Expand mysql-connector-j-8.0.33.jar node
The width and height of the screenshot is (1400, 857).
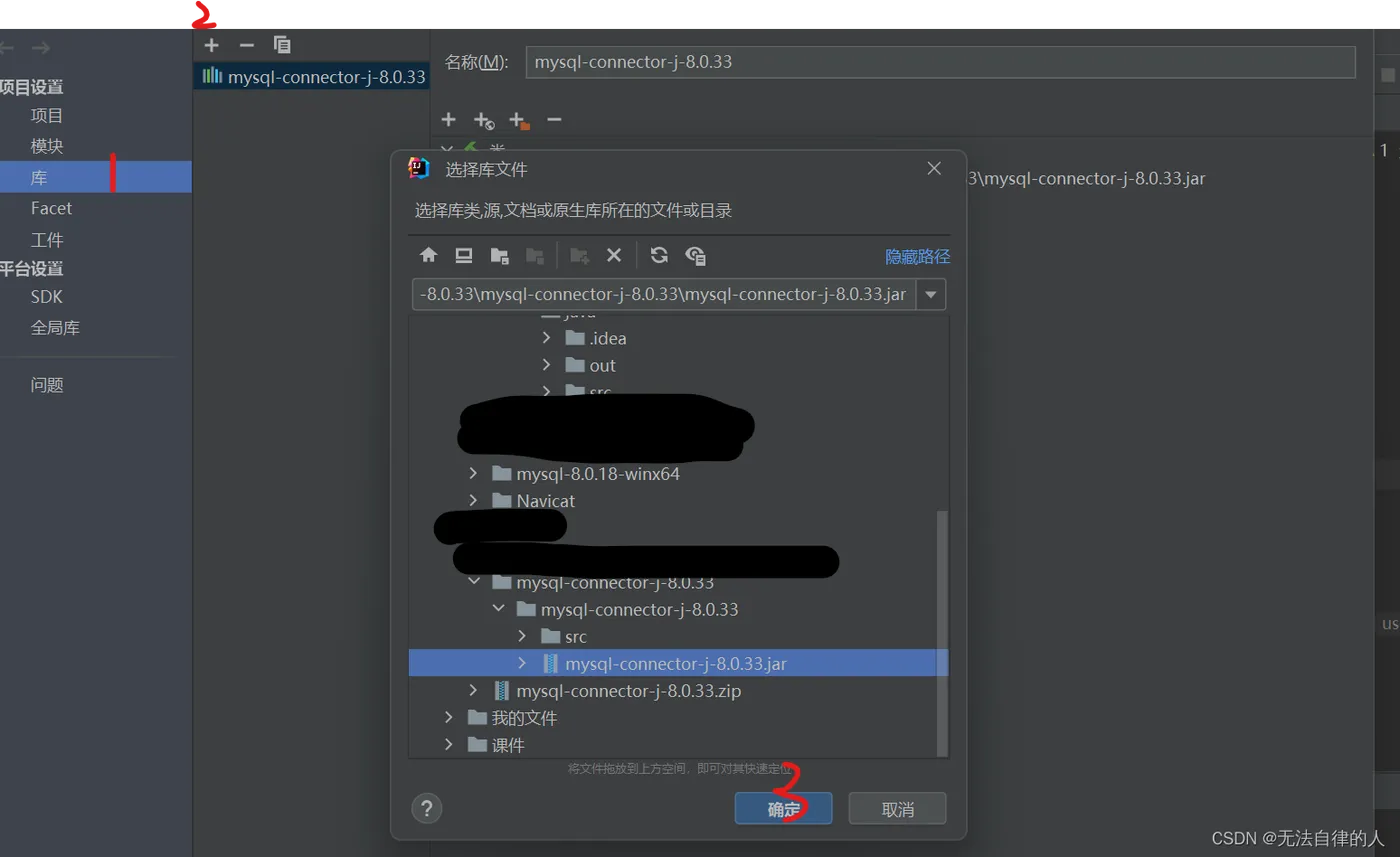(522, 663)
